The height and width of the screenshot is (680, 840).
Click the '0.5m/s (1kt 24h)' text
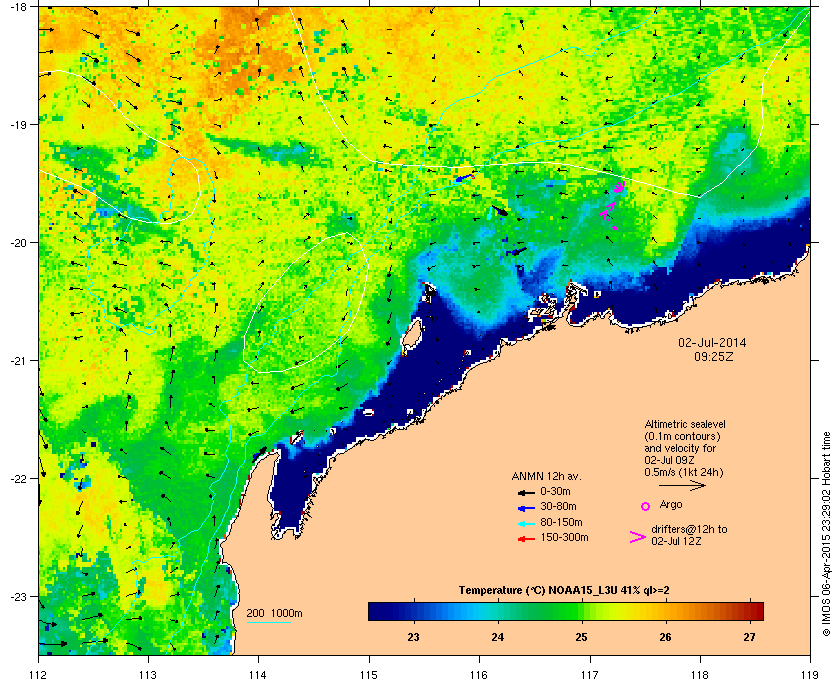pyautogui.click(x=684, y=473)
